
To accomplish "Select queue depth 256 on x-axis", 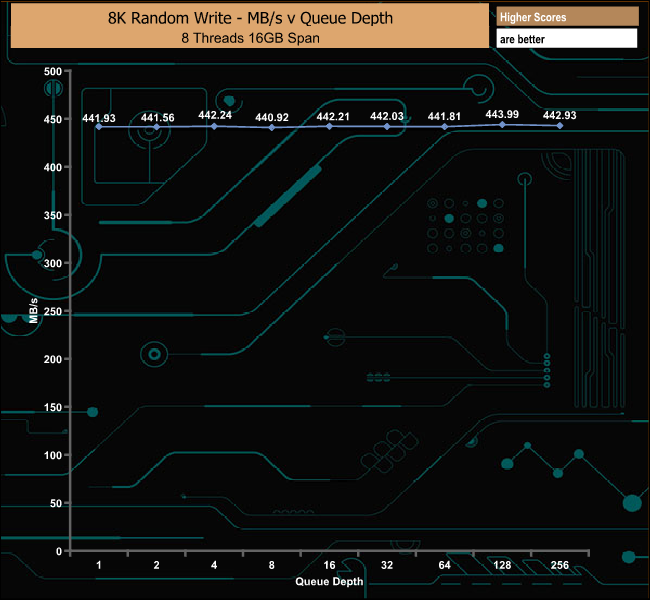I will click(x=559, y=565).
